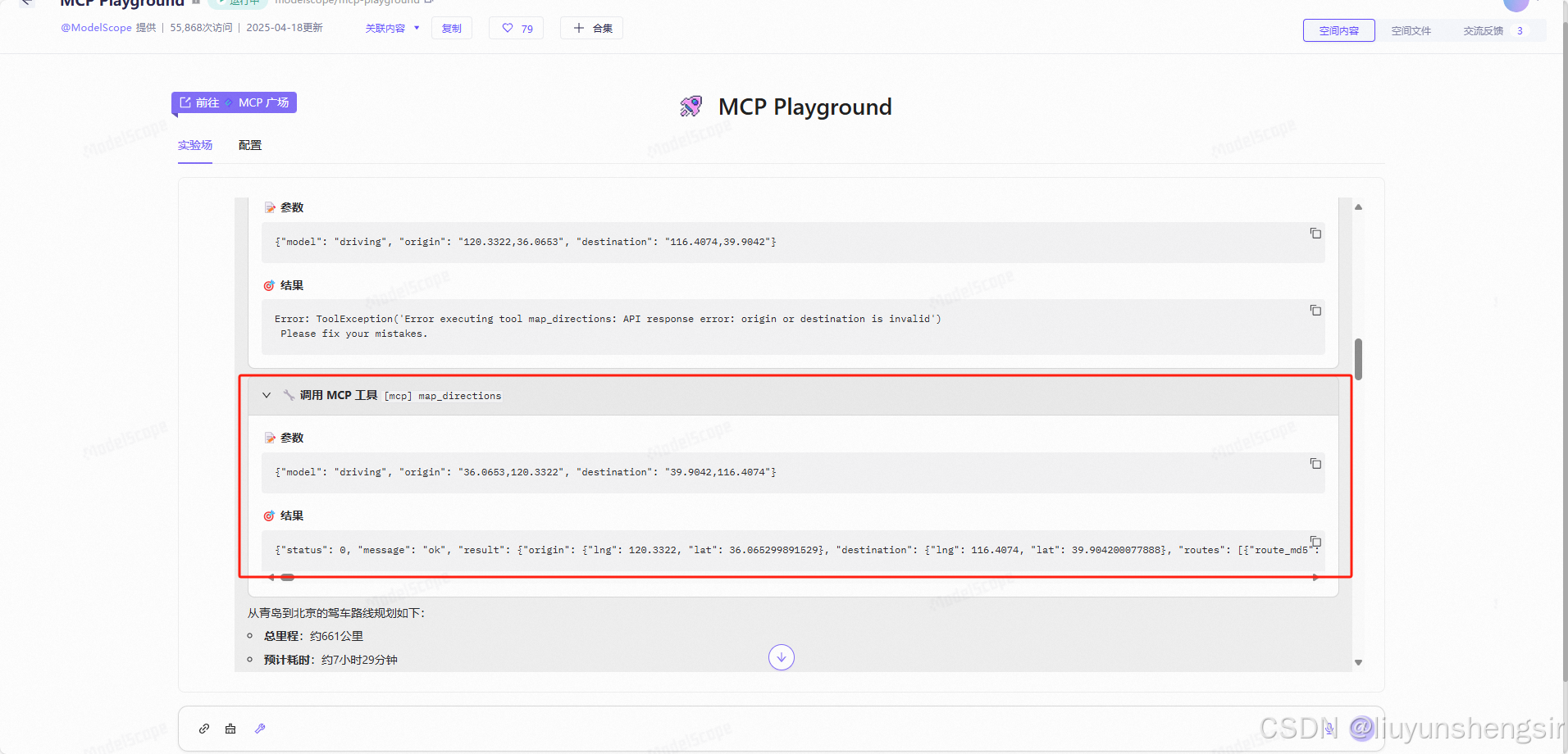Switch to the 实验场 tab
The height and width of the screenshot is (754, 1568).
point(195,145)
